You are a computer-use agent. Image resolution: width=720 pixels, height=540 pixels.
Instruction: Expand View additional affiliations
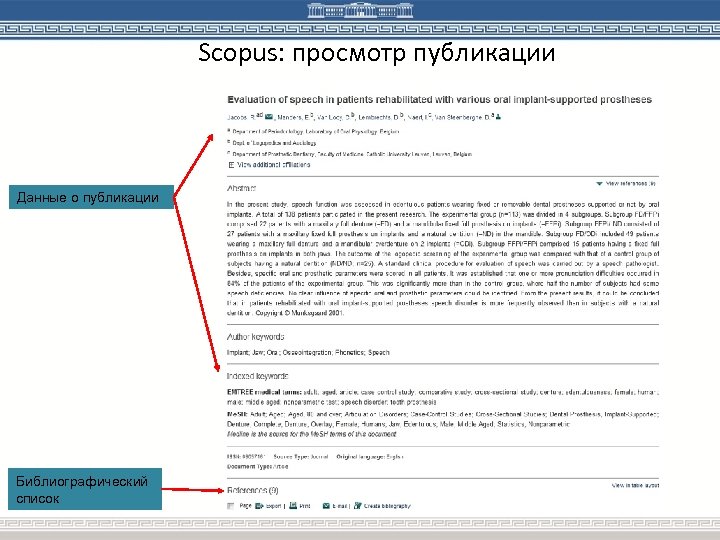point(269,165)
